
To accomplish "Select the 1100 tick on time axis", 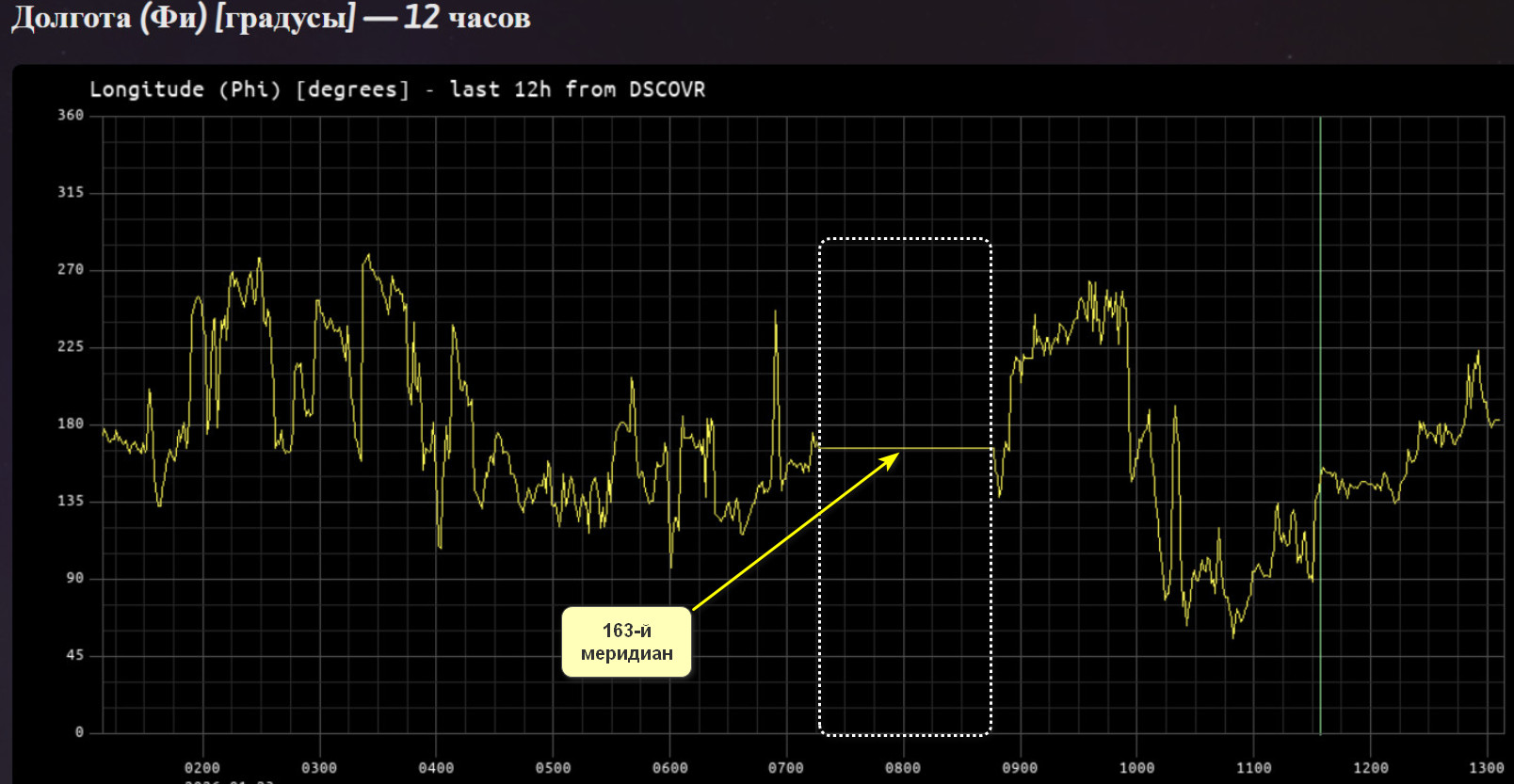I will (1253, 768).
